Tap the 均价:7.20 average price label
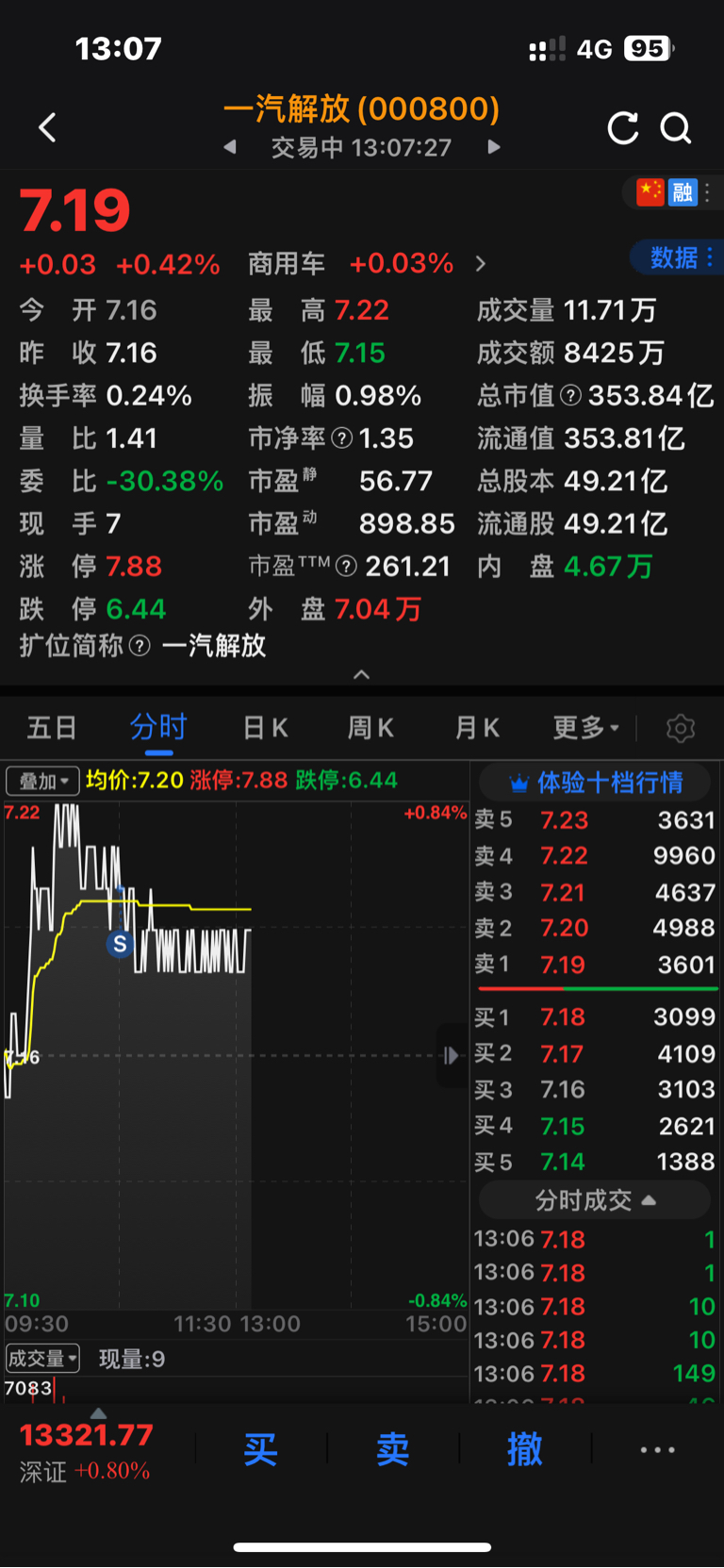 coord(135,781)
